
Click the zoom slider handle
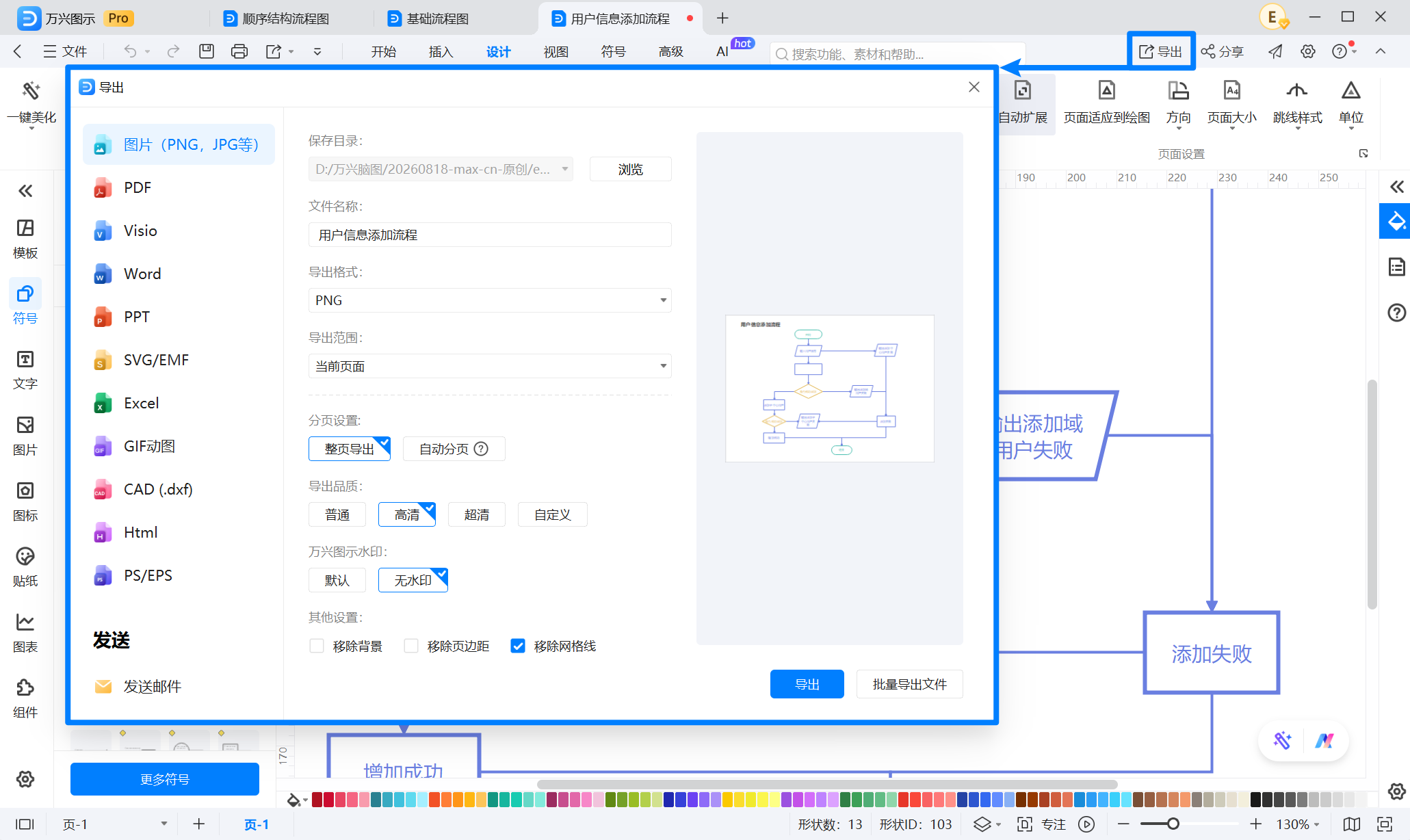(1173, 824)
